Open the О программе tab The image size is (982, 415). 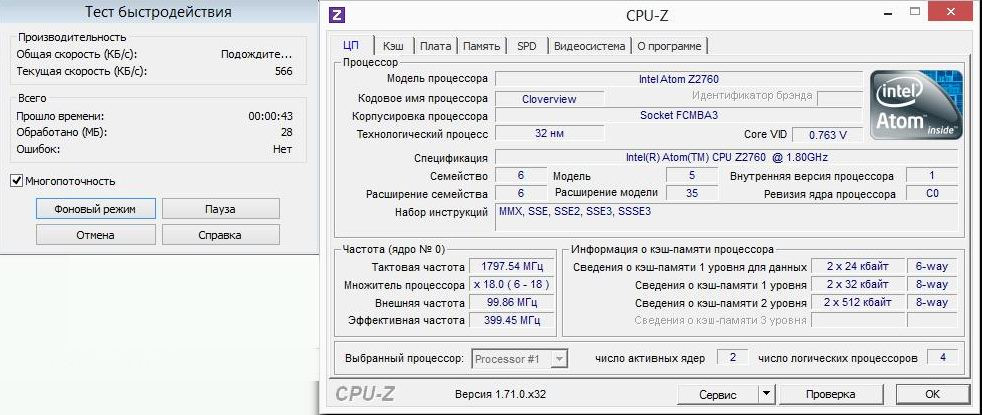[669, 46]
